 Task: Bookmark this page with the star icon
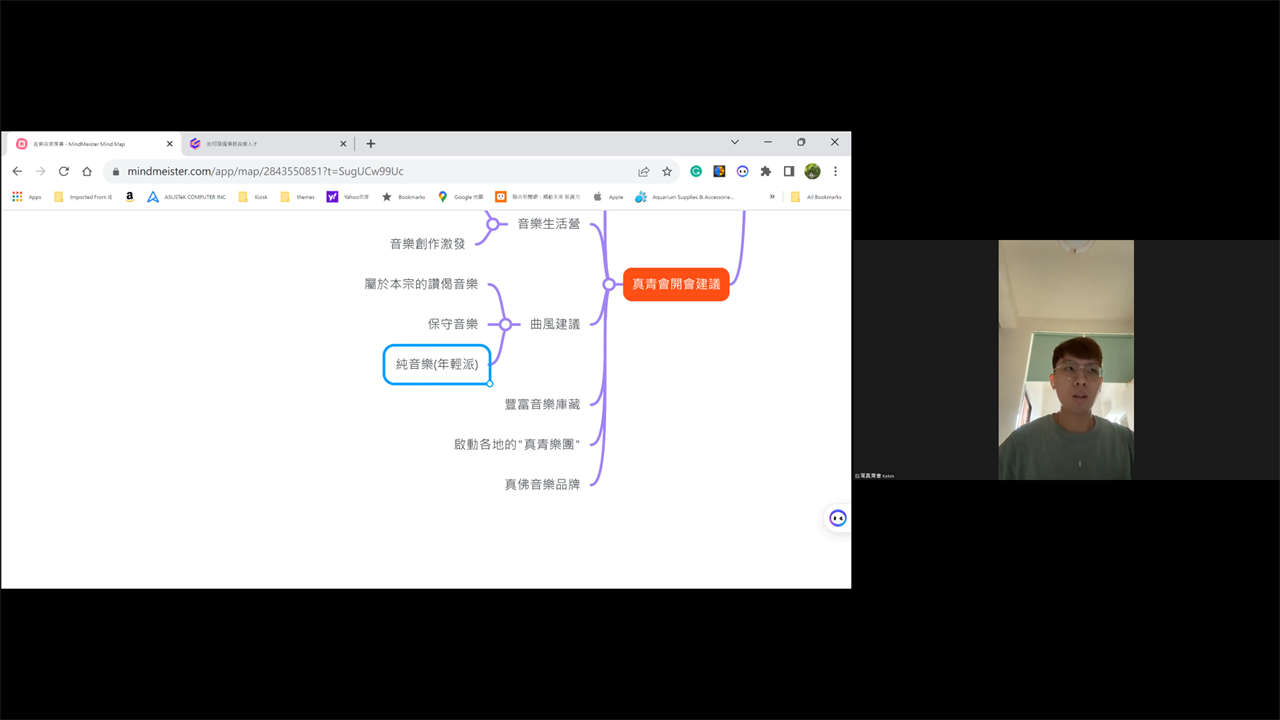pos(667,171)
